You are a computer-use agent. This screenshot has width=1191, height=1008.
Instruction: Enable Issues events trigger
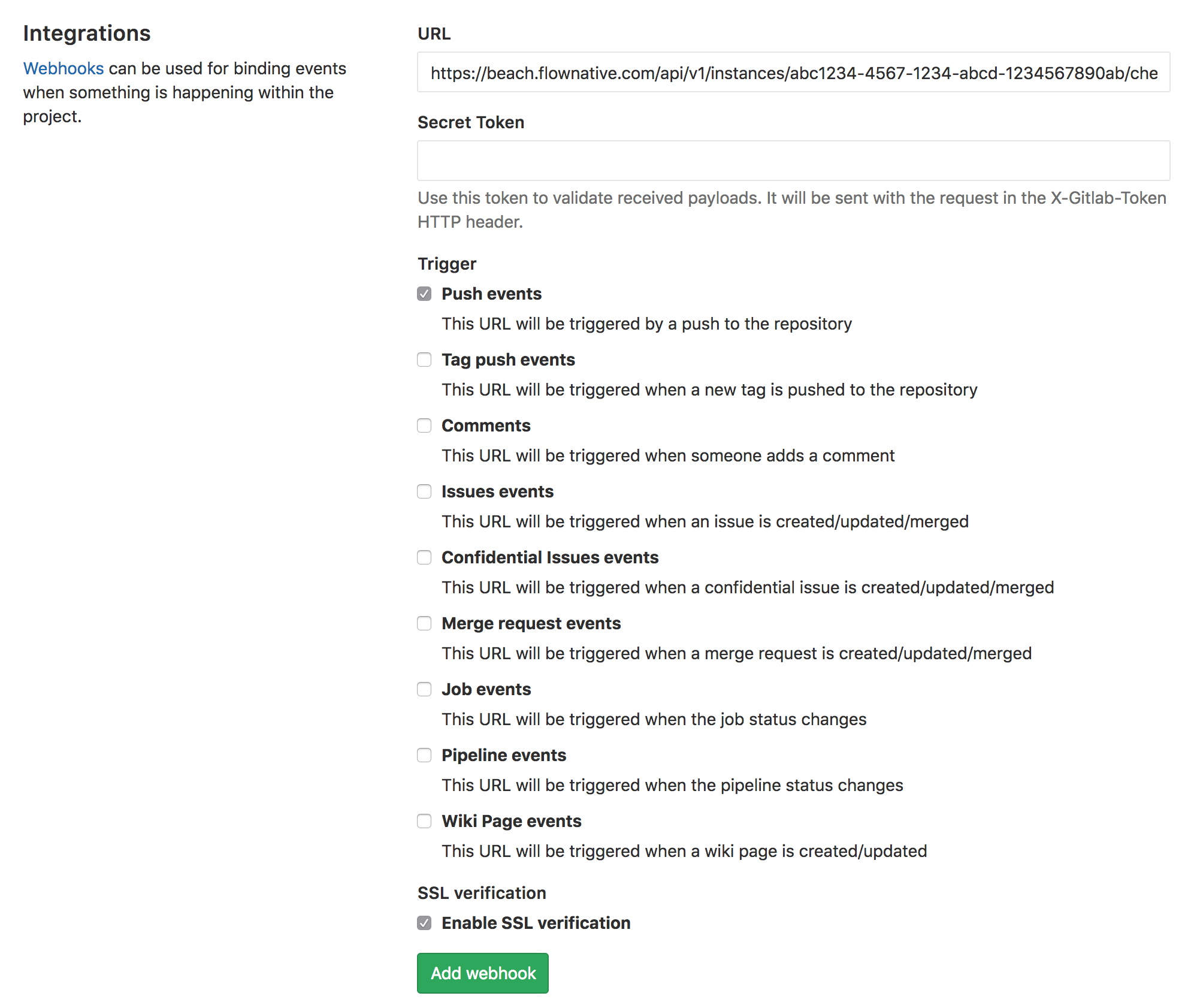(x=424, y=491)
